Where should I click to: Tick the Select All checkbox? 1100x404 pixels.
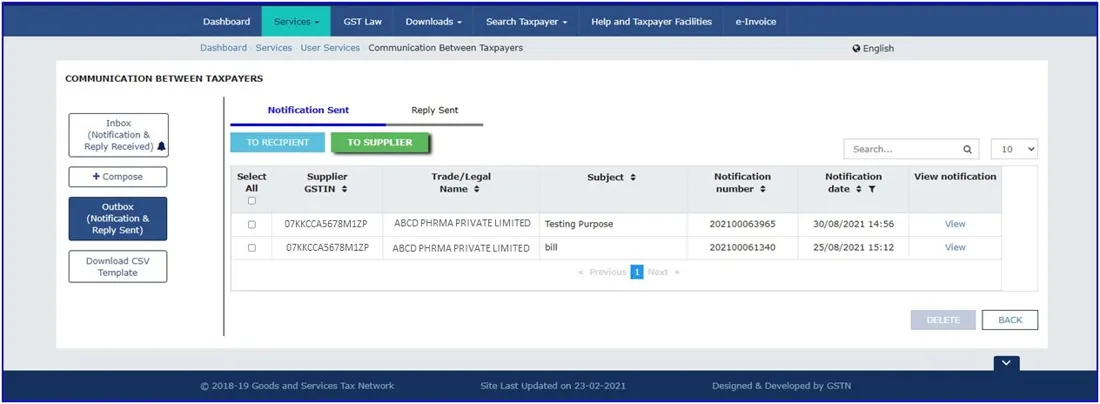coord(252,201)
